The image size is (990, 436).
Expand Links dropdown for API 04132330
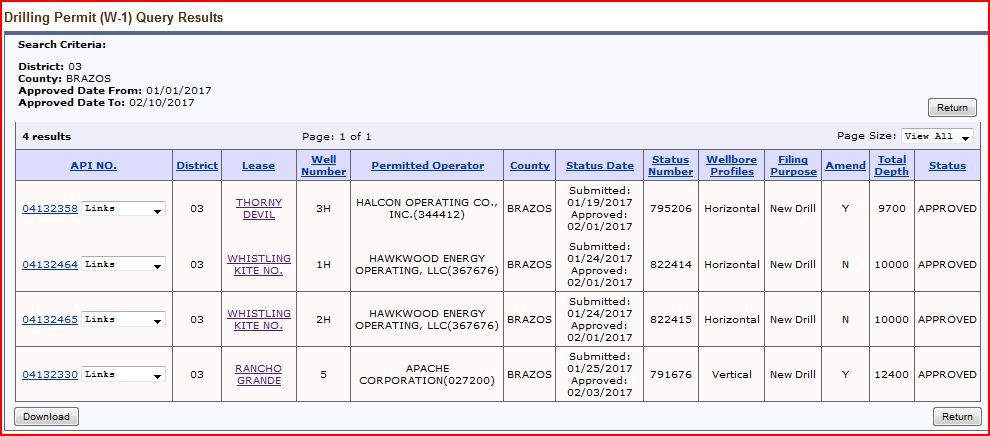[x=124, y=374]
